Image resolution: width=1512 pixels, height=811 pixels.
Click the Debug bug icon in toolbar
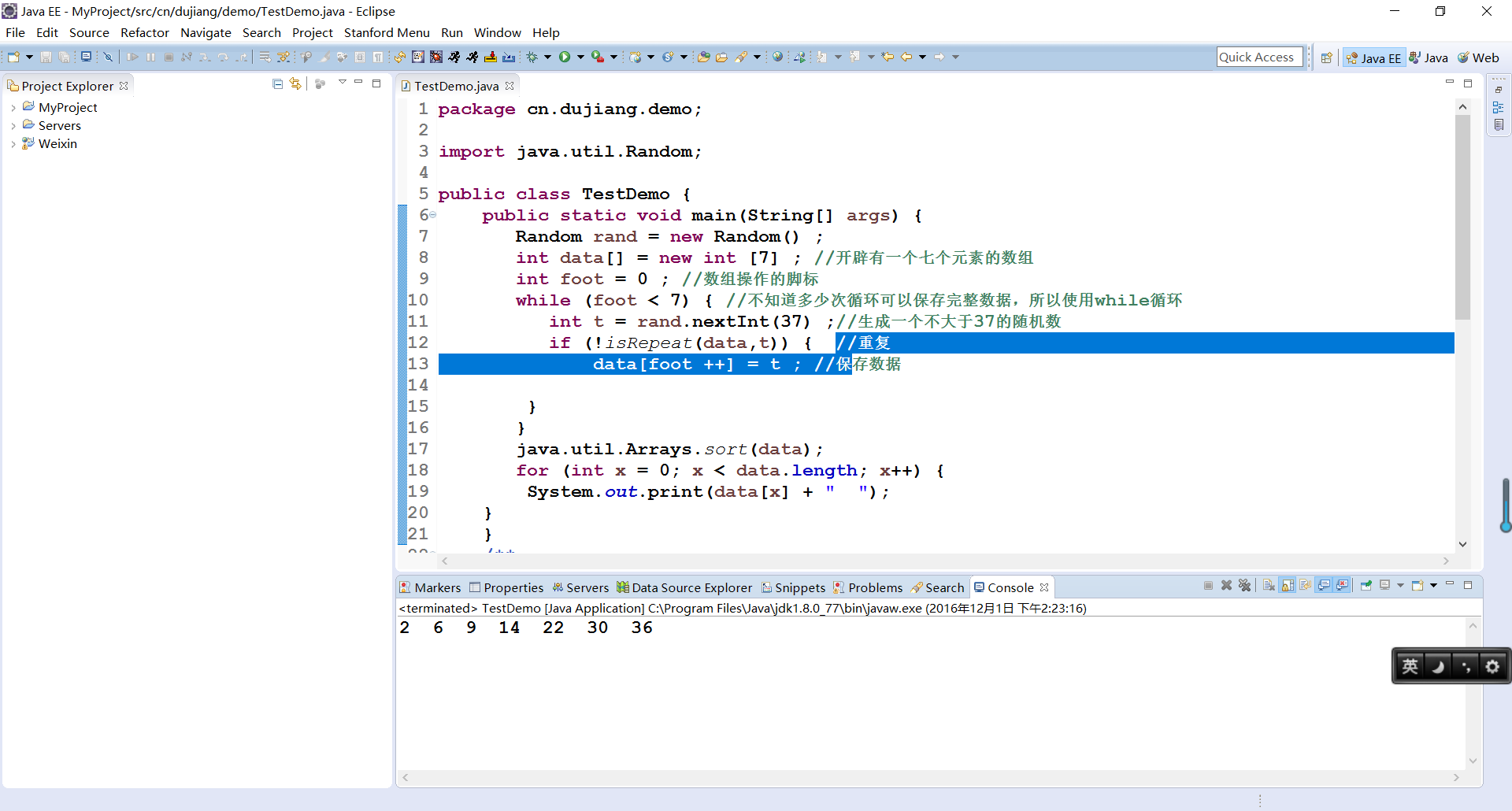[532, 57]
